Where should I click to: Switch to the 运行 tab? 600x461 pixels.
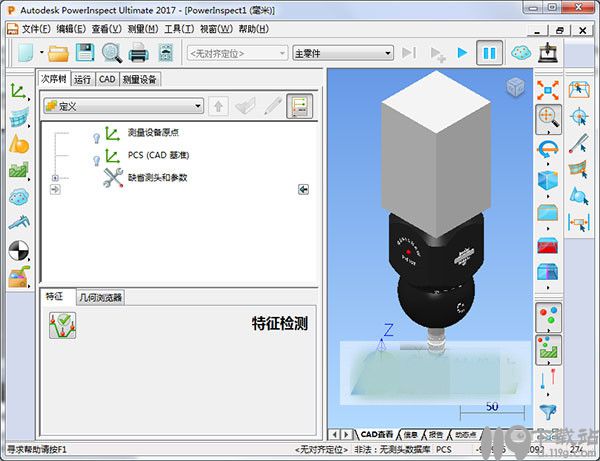83,80
